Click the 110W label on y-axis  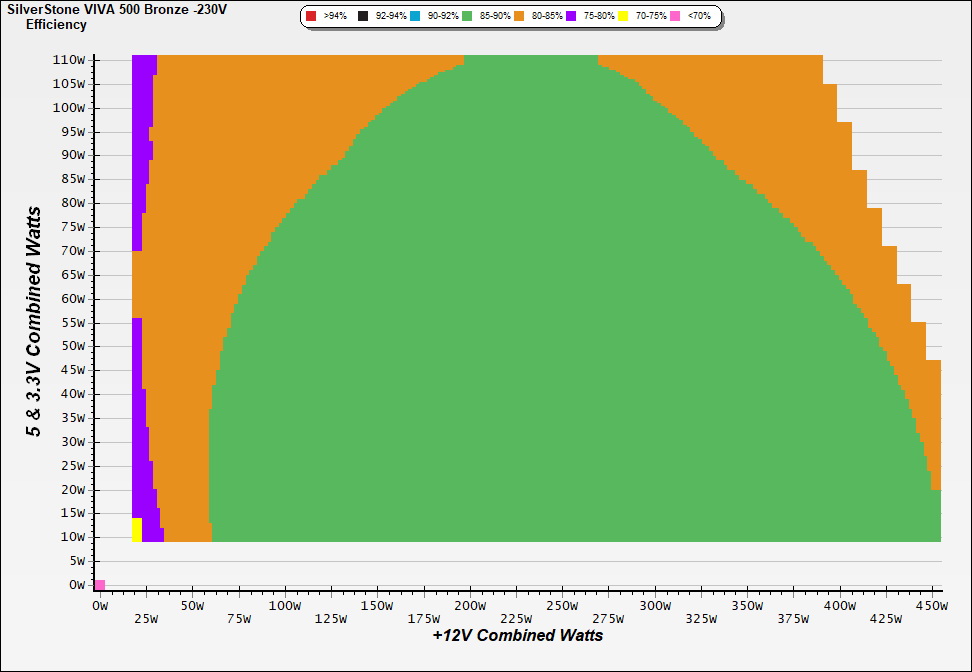point(69,60)
